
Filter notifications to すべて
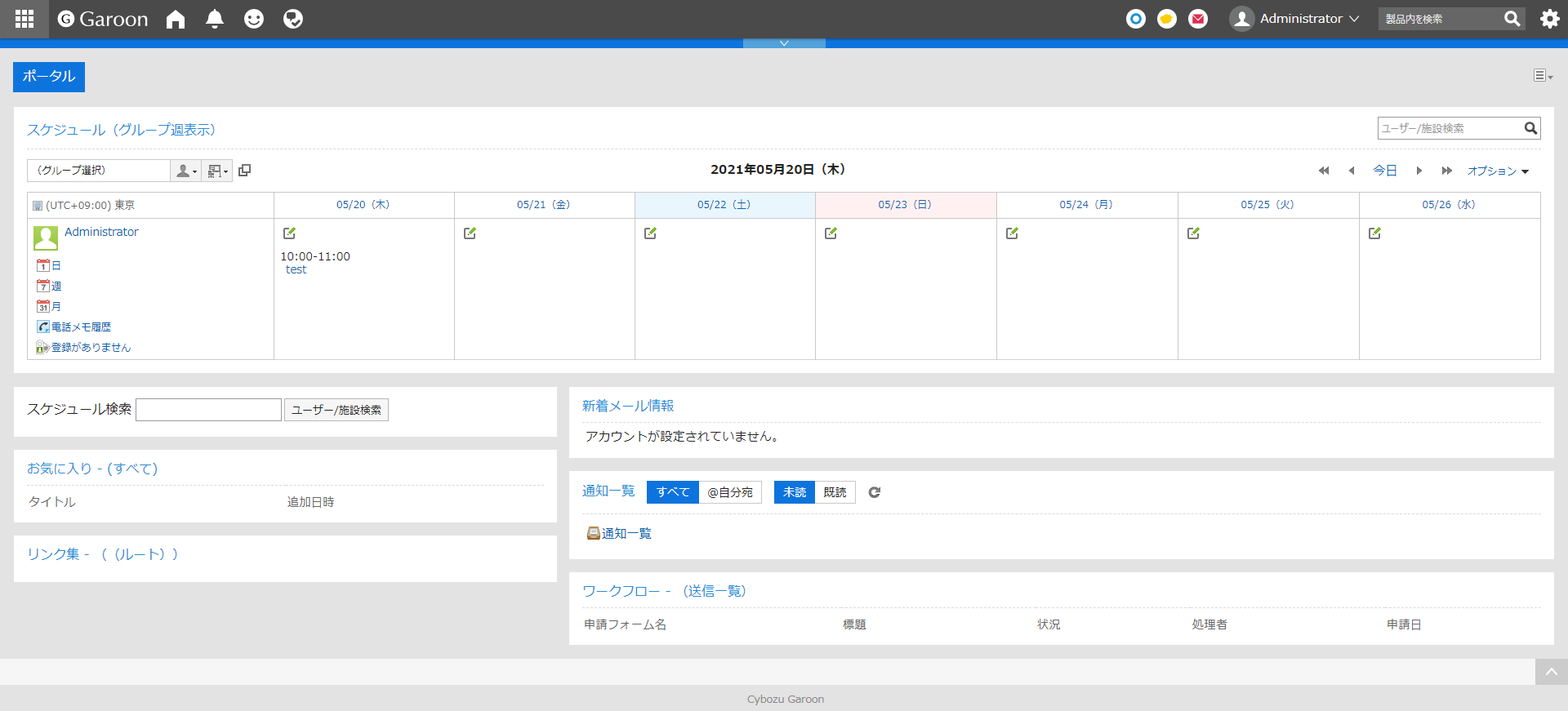[673, 492]
